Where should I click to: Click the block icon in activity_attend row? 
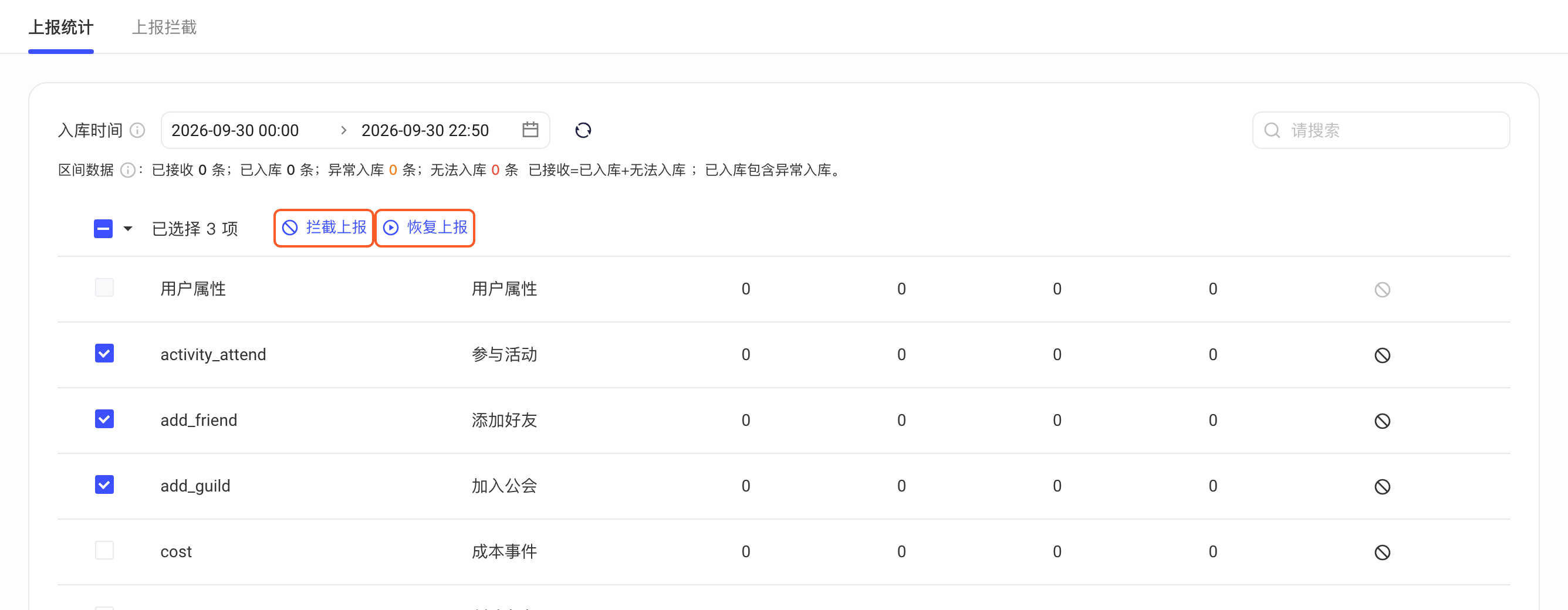point(1382,355)
